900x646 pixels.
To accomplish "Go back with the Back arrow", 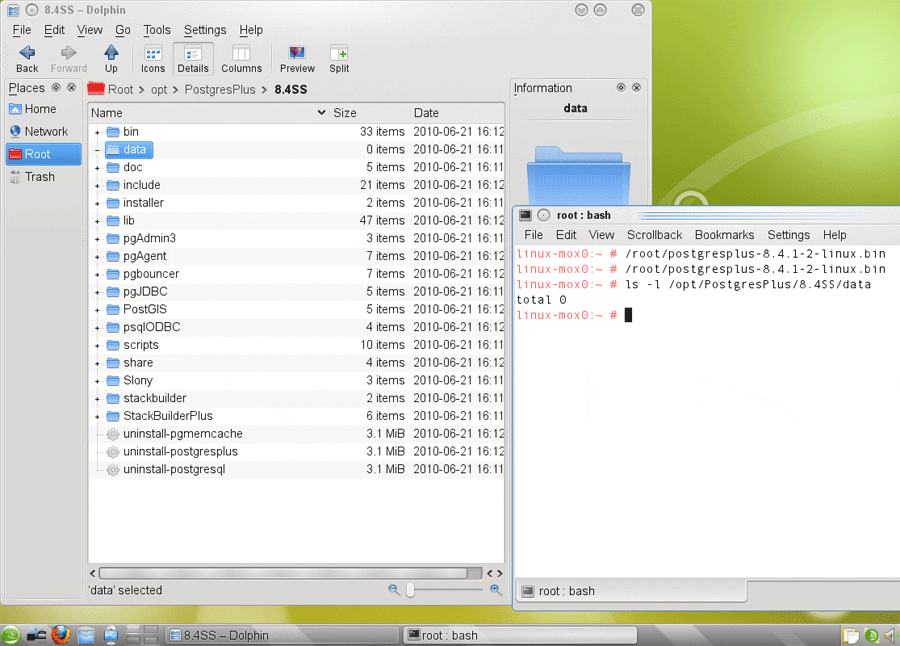I will pos(27,59).
